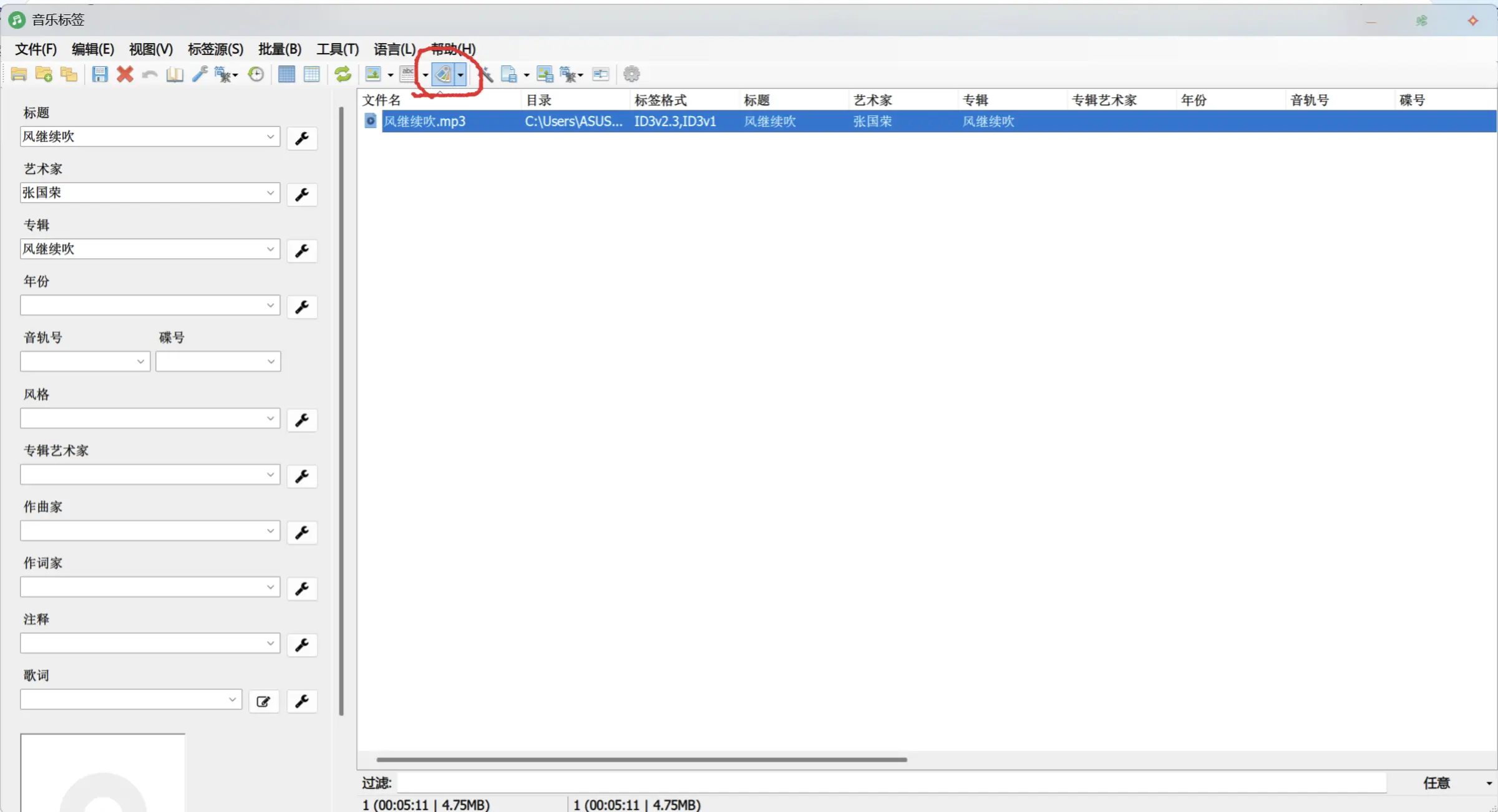Expand the 年份 combo box dropdown
1498x812 pixels.
(x=270, y=305)
